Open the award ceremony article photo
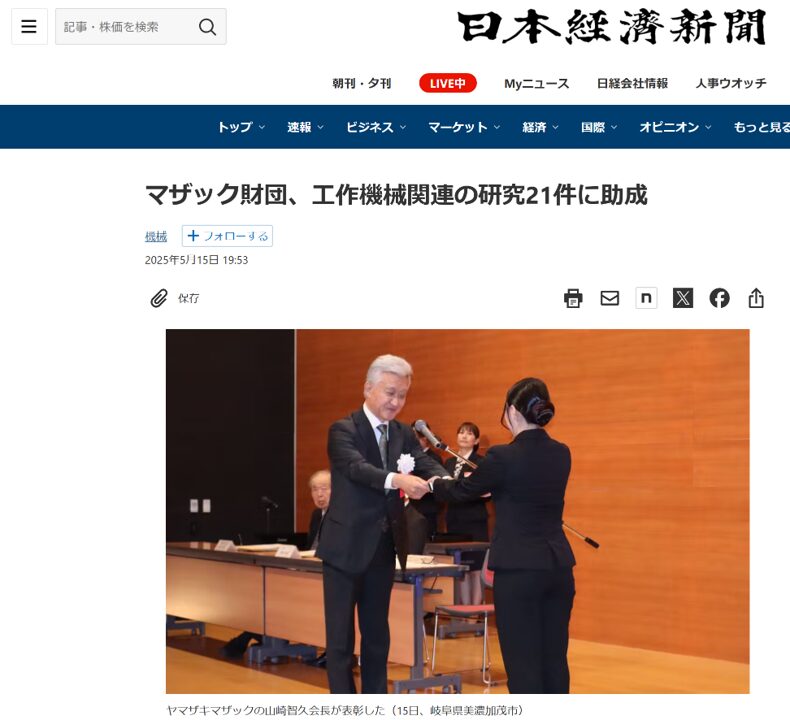The width and height of the screenshot is (790, 720). (457, 511)
